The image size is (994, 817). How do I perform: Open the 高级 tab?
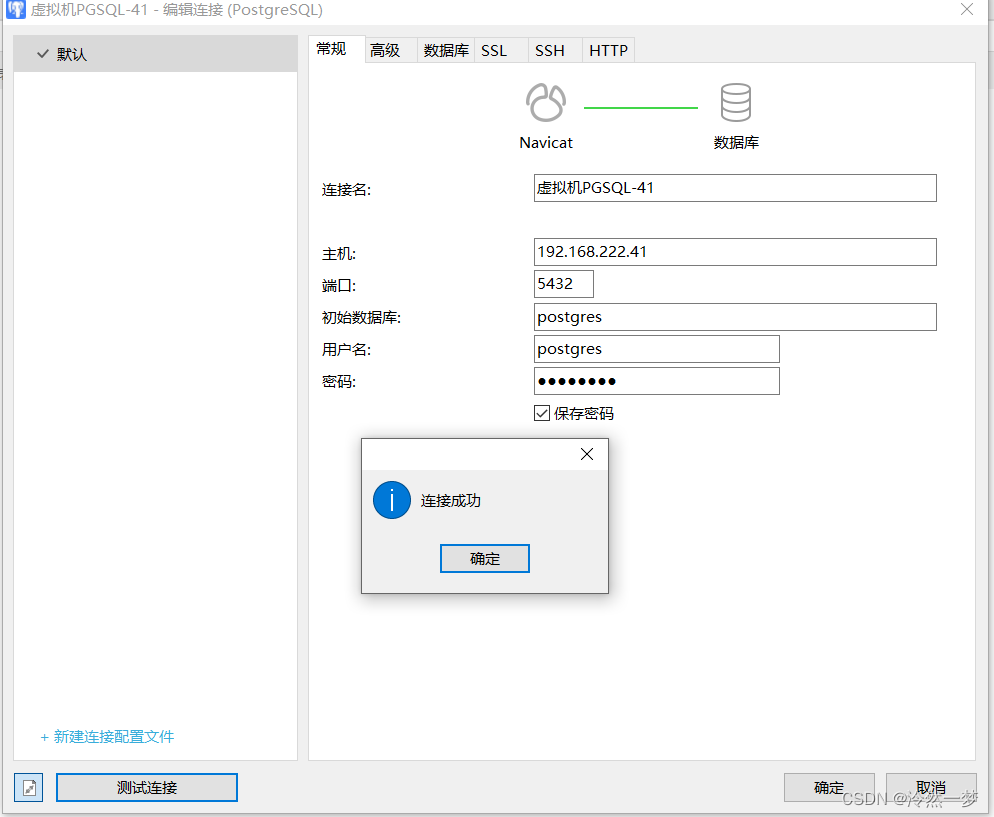tap(390, 50)
